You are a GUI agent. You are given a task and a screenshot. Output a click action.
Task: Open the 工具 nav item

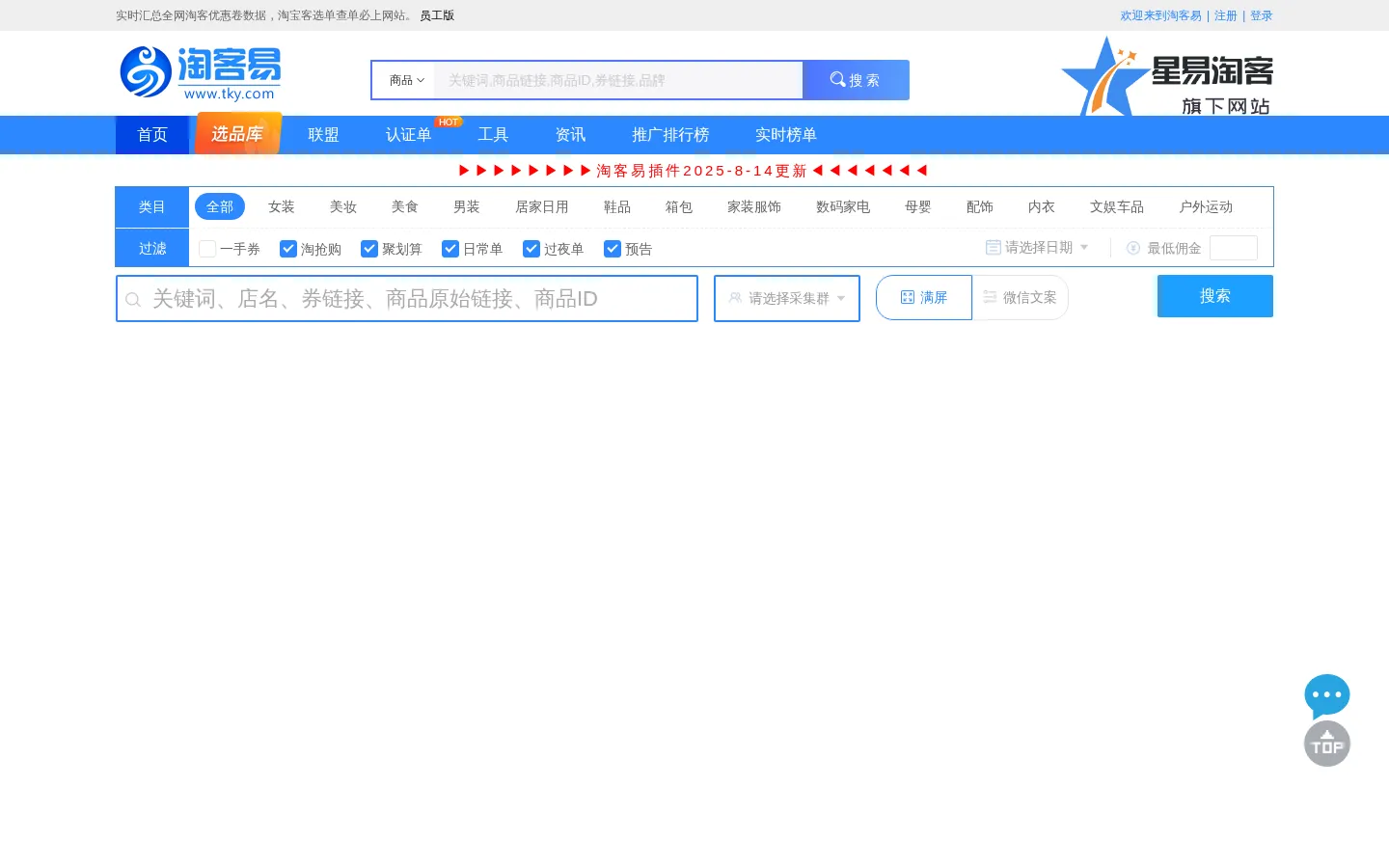[x=493, y=135]
